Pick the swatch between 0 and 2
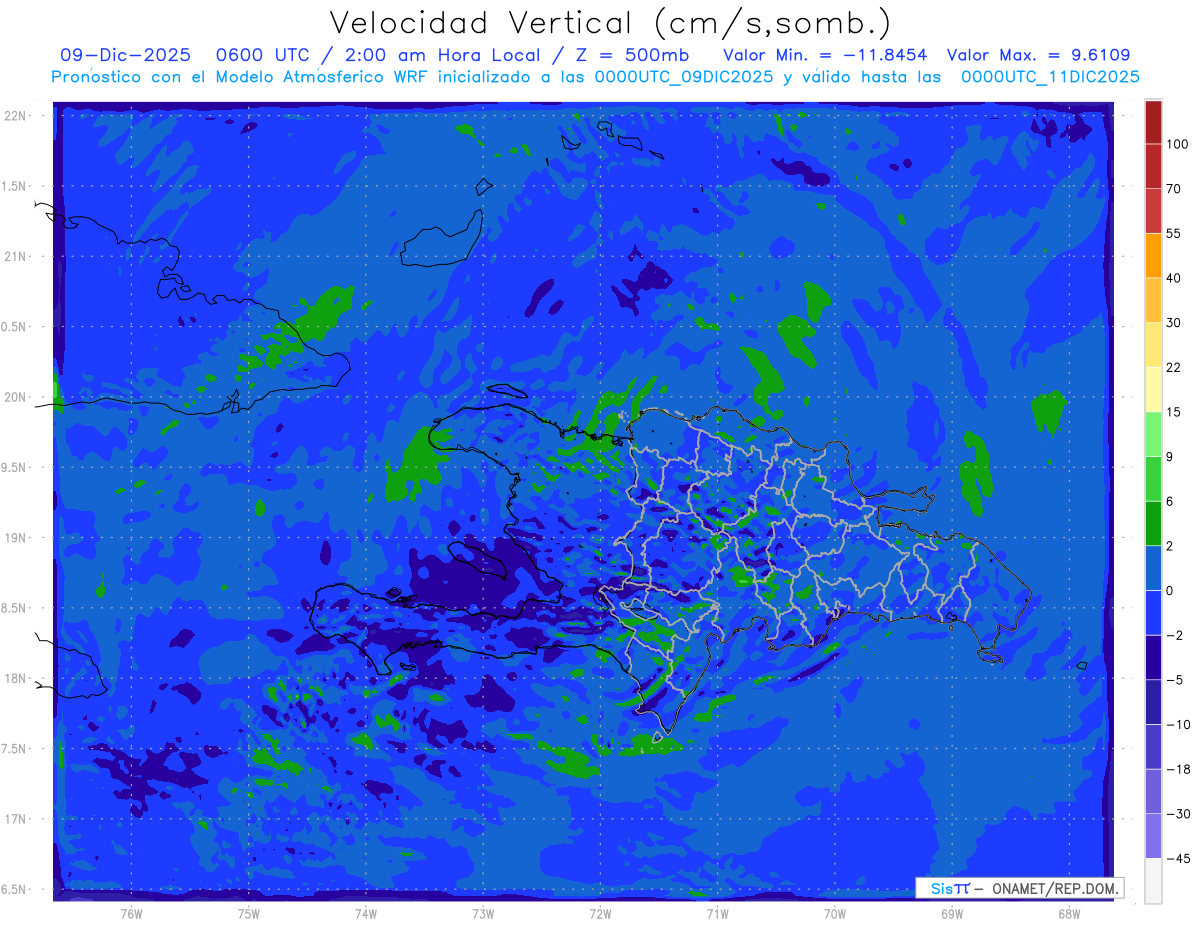 (1153, 568)
